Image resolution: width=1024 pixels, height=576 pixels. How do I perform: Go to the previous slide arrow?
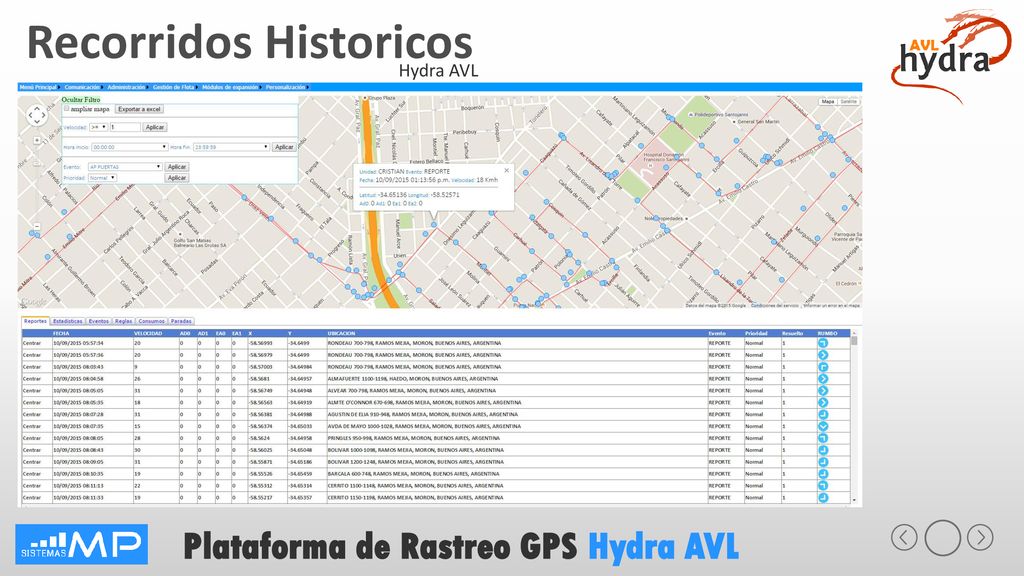904,537
